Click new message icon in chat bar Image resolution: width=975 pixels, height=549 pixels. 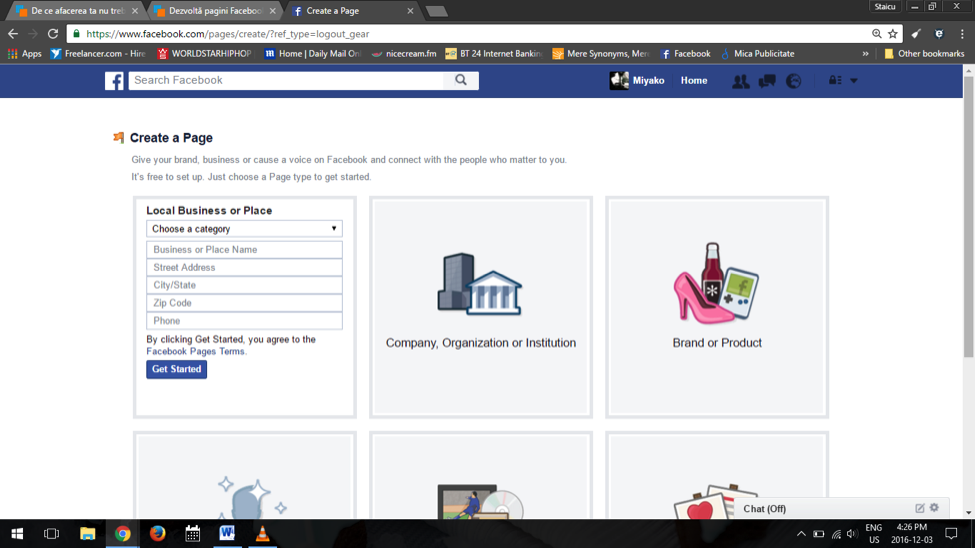click(x=920, y=508)
